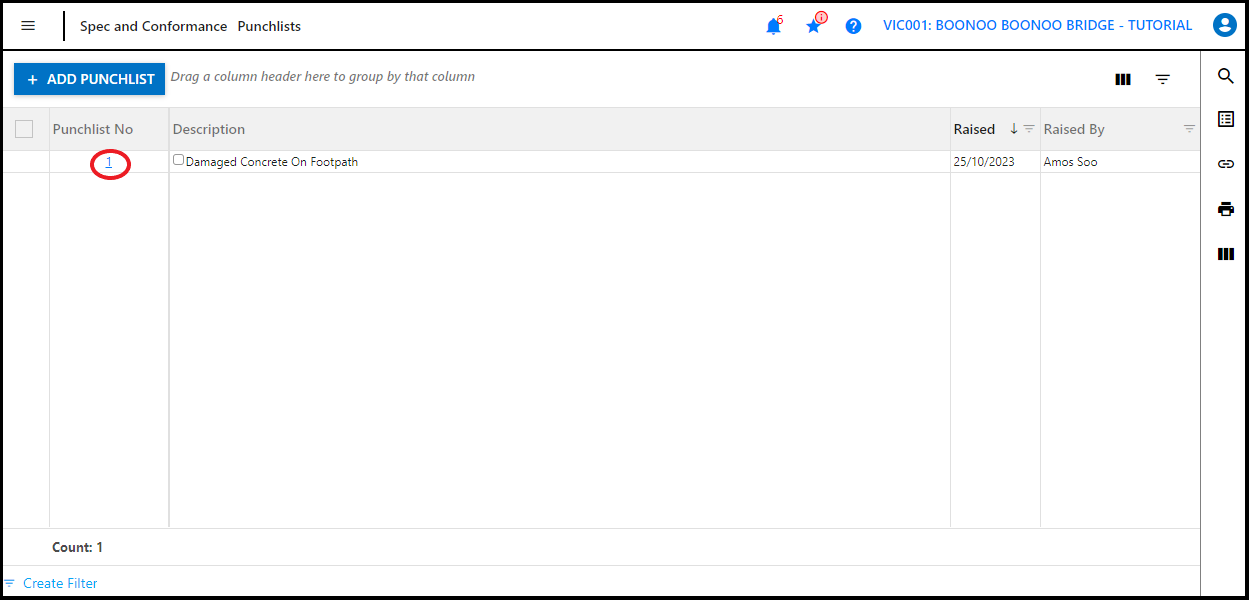Viewport: 1249px width, 600px height.
Task: Tick the Damaged Concrete On Footpath checkbox
Action: coord(179,160)
